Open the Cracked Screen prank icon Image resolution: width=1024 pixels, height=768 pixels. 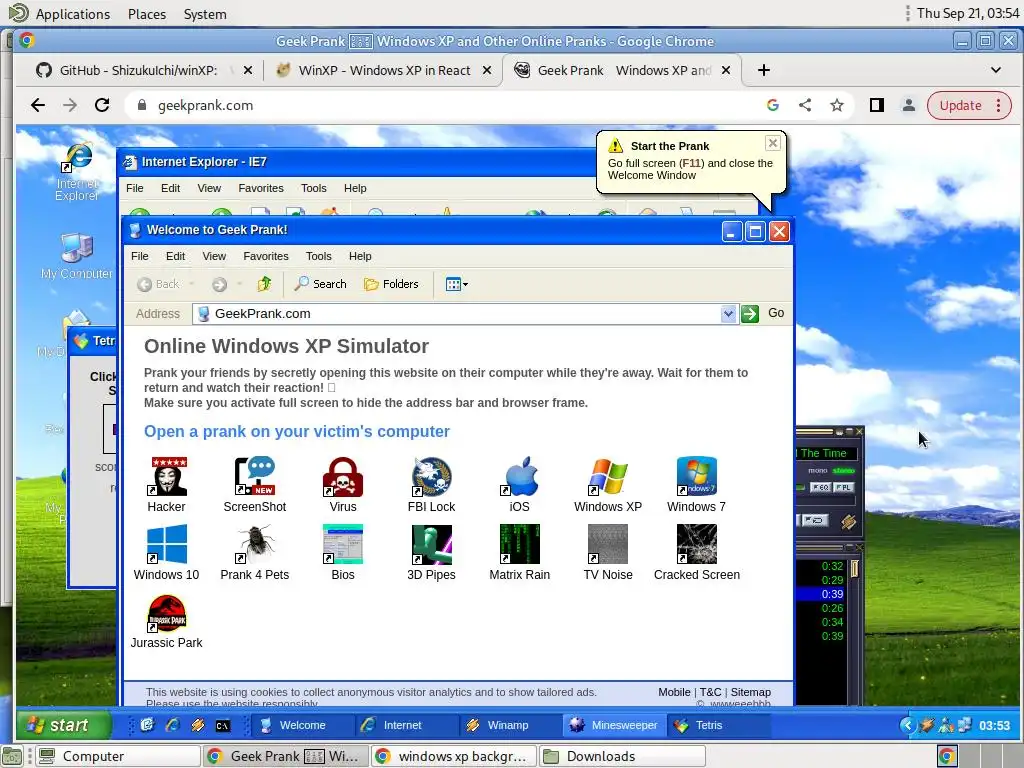(x=697, y=552)
